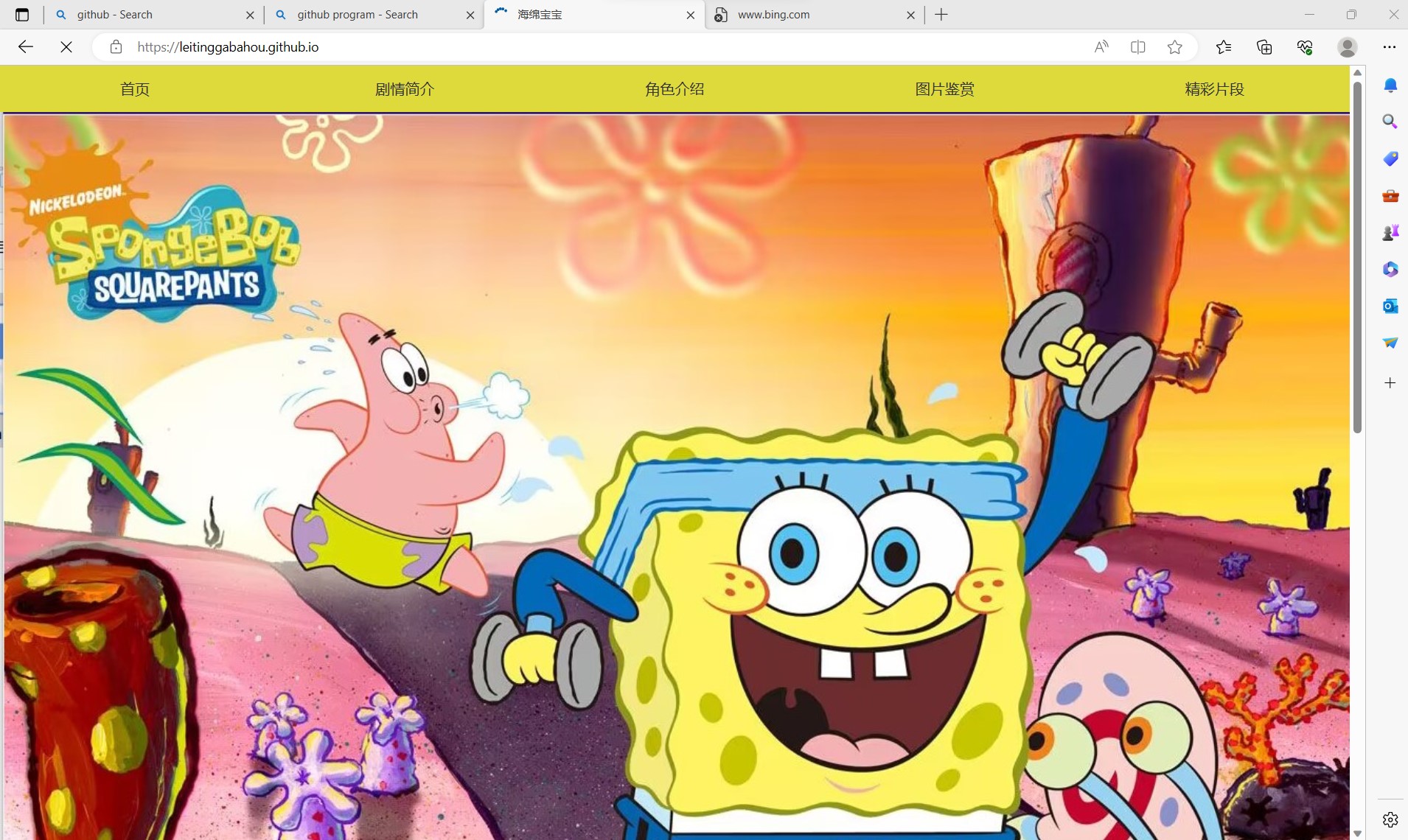This screenshot has height=840, width=1408.
Task: Close the 'github - Search' tab
Action: click(x=250, y=15)
